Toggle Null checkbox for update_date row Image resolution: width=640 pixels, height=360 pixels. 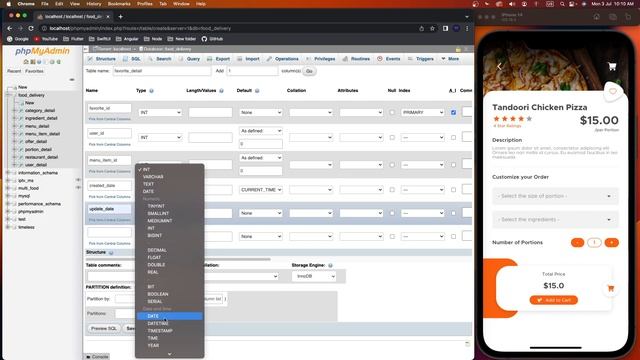point(392,213)
